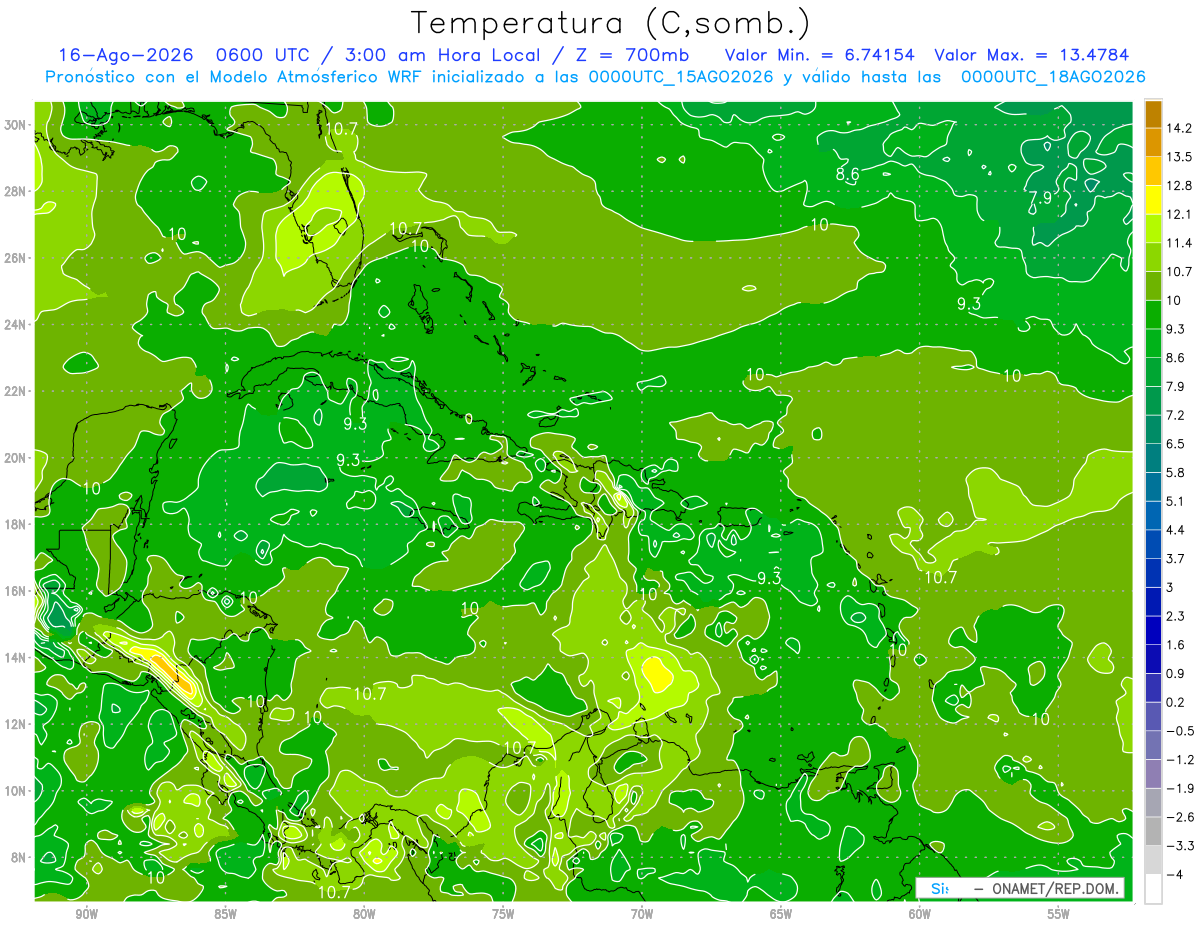Viewport: 1200px width, 927px height.
Task: Click the 20N latitude axis label
Action: pos(17,457)
